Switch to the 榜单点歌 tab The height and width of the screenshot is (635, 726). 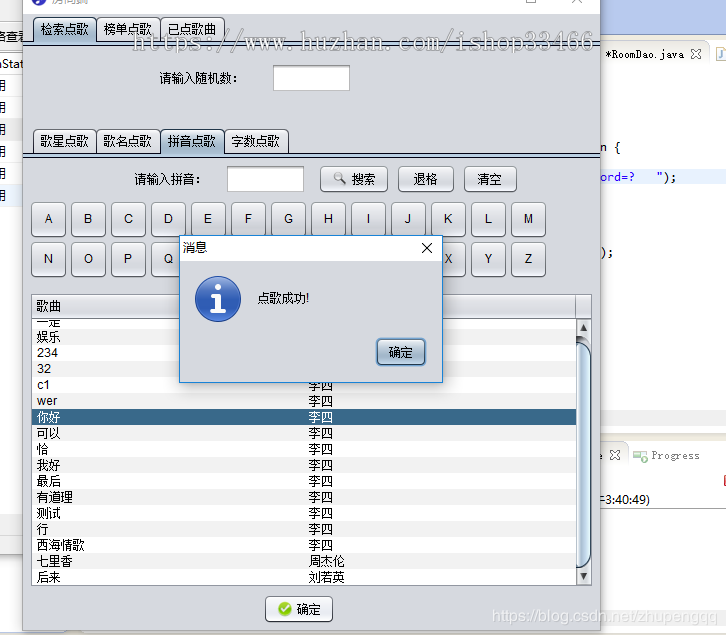(x=128, y=30)
